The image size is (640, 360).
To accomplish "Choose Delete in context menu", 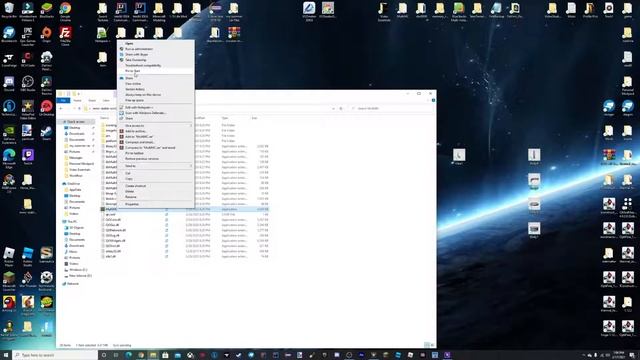I will point(155,191).
